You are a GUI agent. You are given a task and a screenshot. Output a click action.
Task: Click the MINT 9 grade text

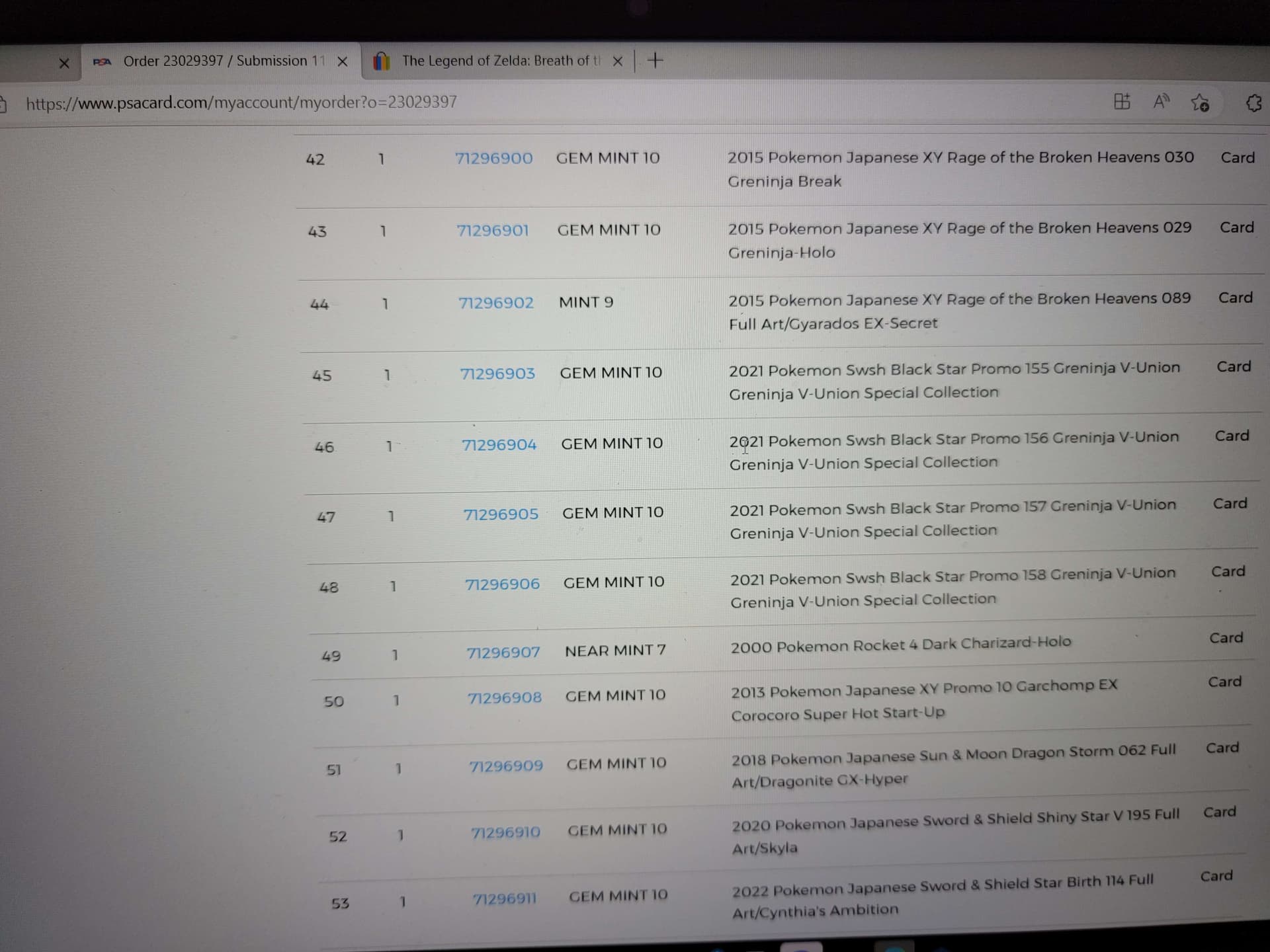coord(586,302)
